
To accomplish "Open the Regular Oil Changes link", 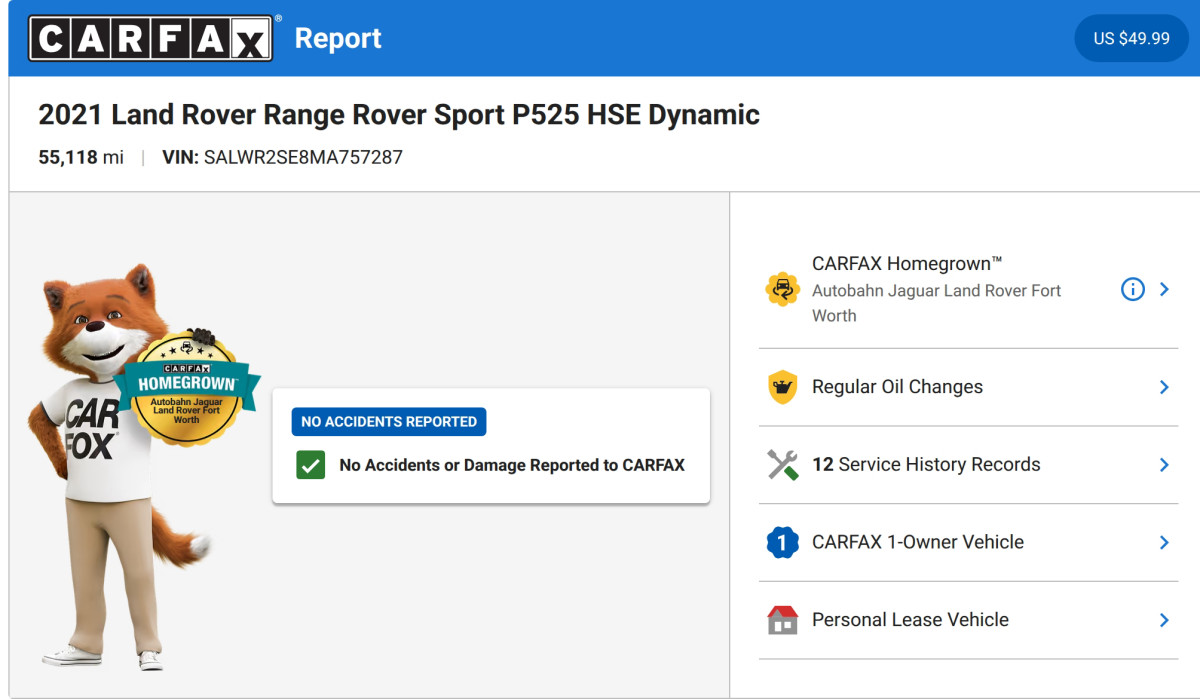I will coord(897,387).
